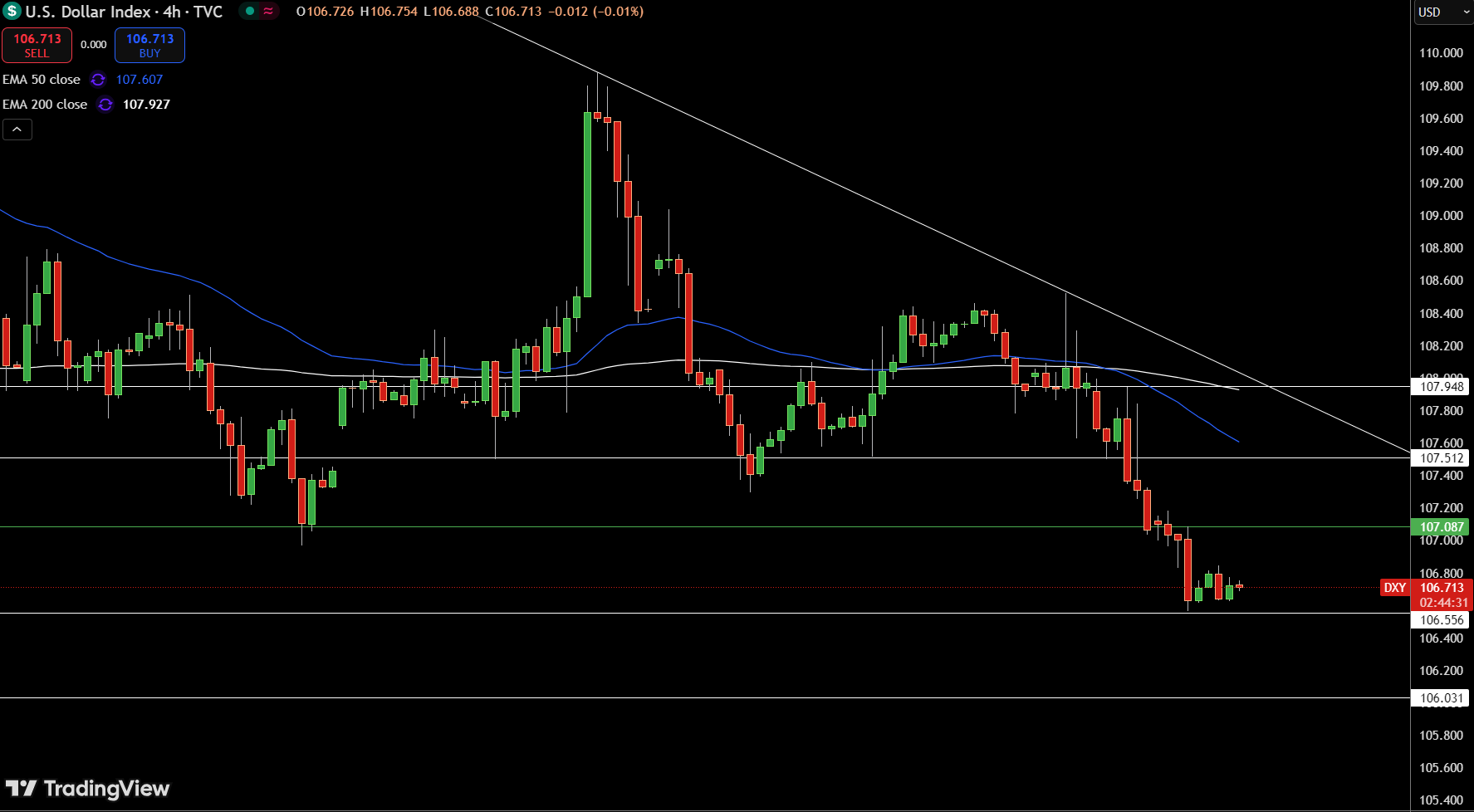The height and width of the screenshot is (812, 1474).
Task: Click the 0.000 spread value
Action: pyautogui.click(x=93, y=45)
